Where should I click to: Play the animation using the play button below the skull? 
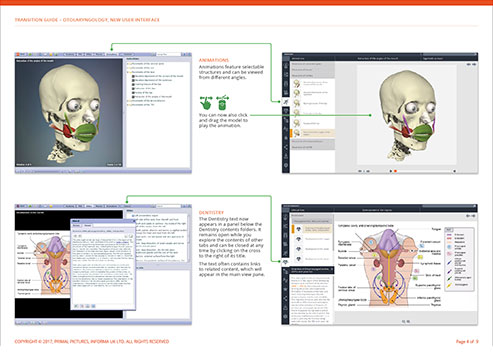tap(391, 171)
